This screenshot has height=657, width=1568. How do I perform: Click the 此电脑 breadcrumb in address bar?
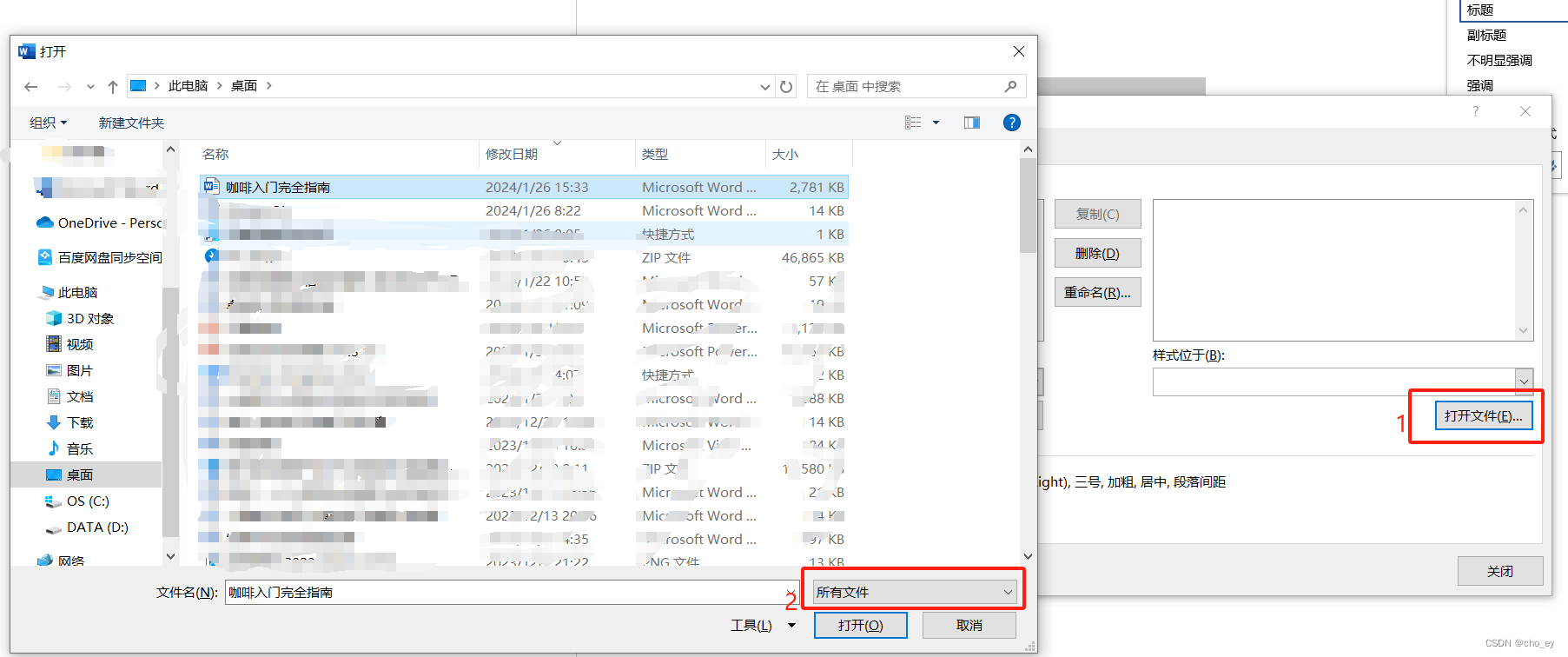[189, 86]
